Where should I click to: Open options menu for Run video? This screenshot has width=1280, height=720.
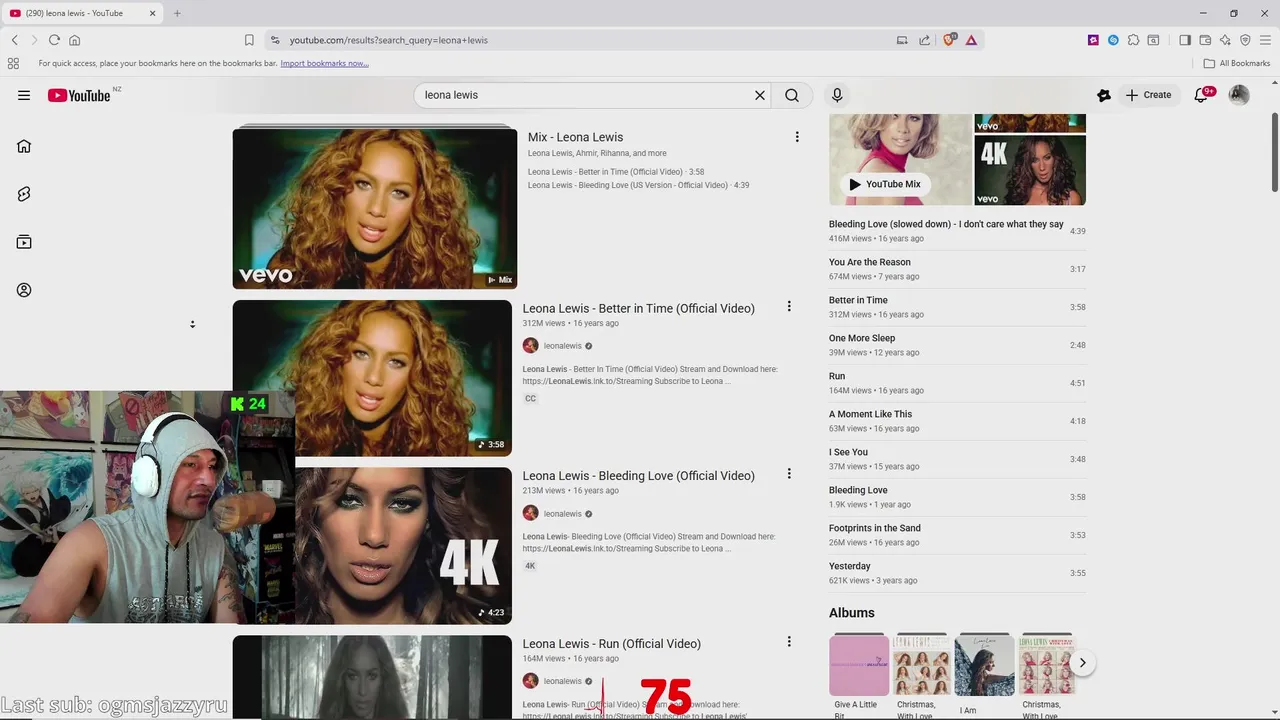[789, 642]
